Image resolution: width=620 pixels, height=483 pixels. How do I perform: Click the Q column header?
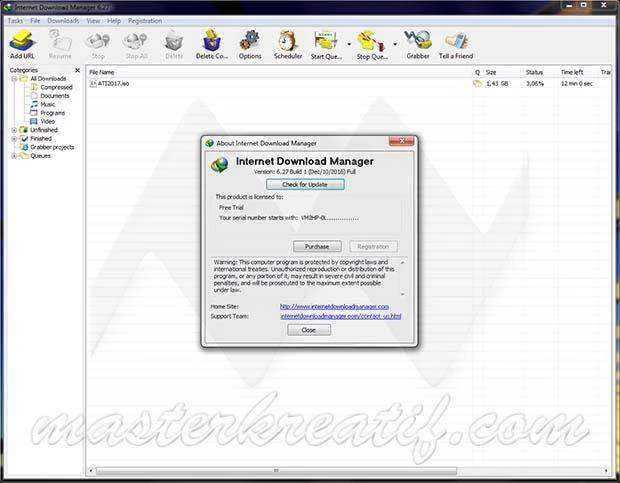coord(477,72)
